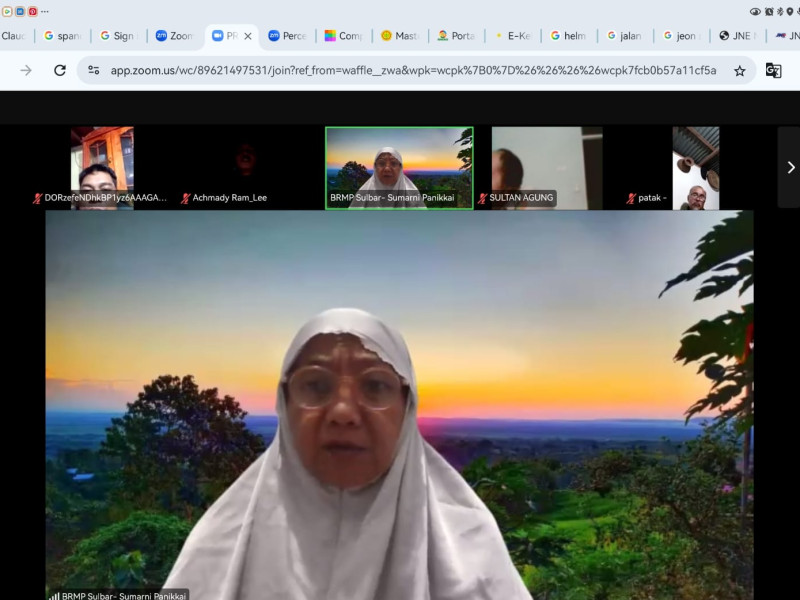Bookmark this page with star icon
This screenshot has width=800, height=600.
740,70
